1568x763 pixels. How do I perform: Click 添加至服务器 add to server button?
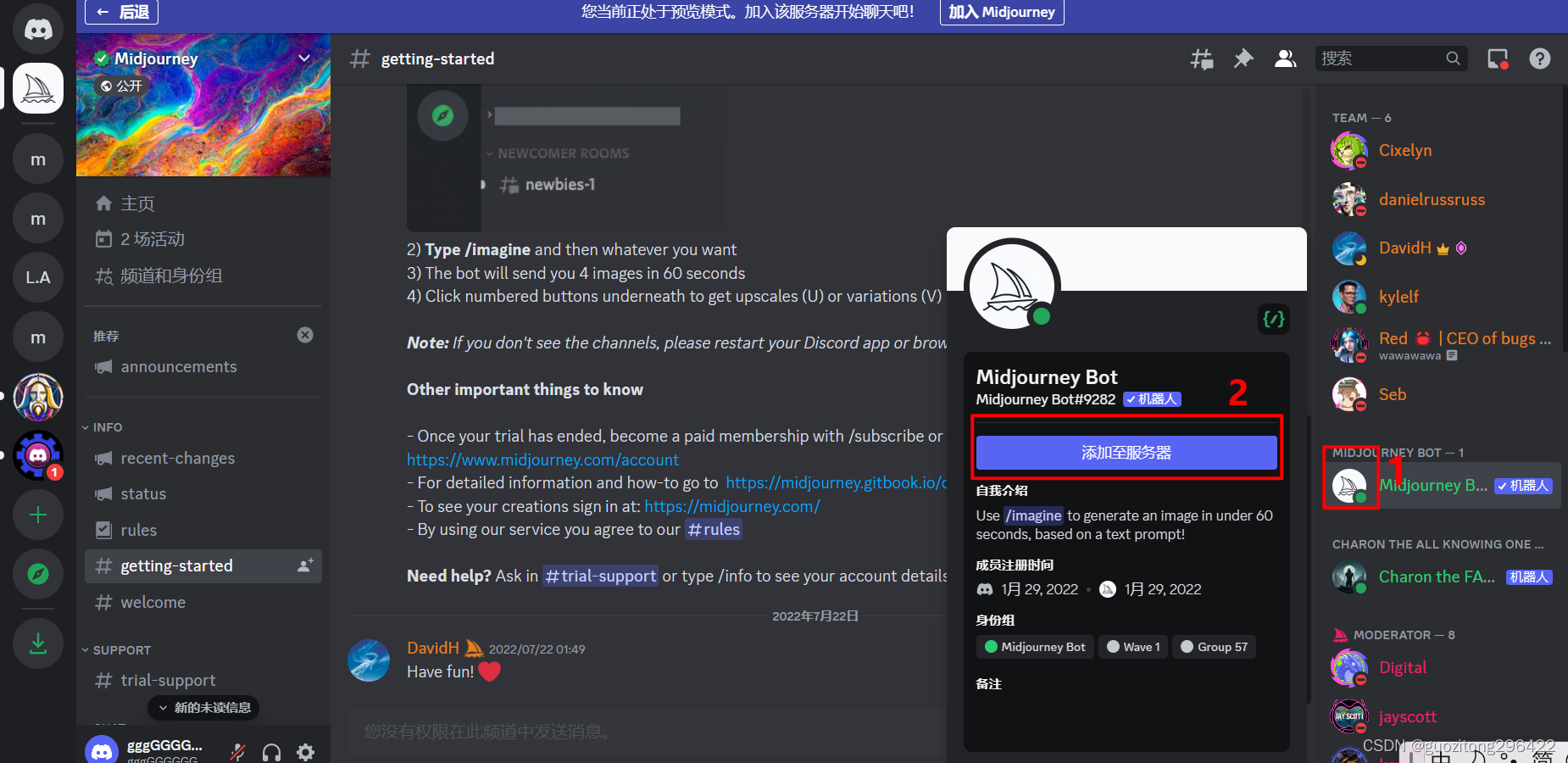[x=1126, y=453]
